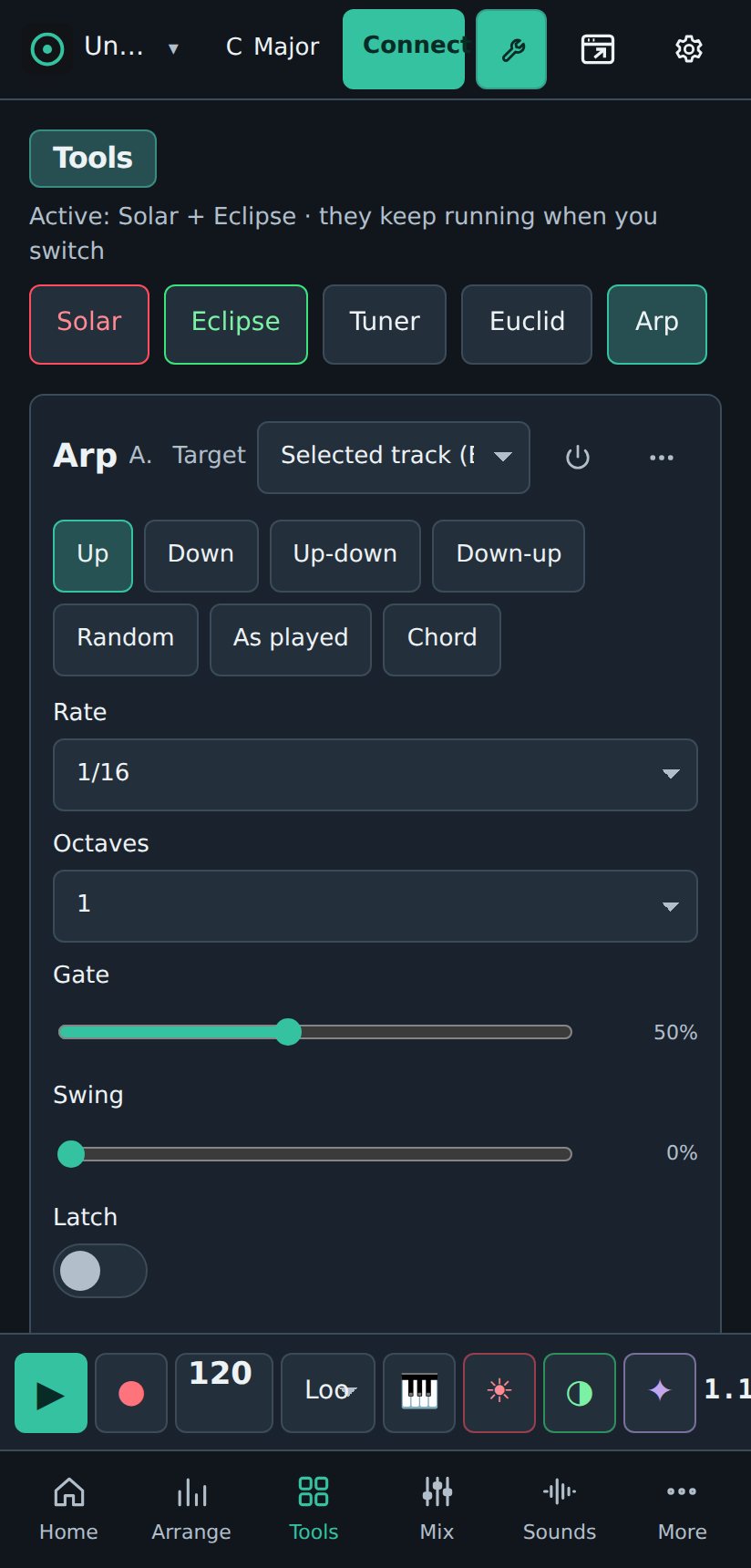Click the red Solar sun icon

[x=499, y=1393]
